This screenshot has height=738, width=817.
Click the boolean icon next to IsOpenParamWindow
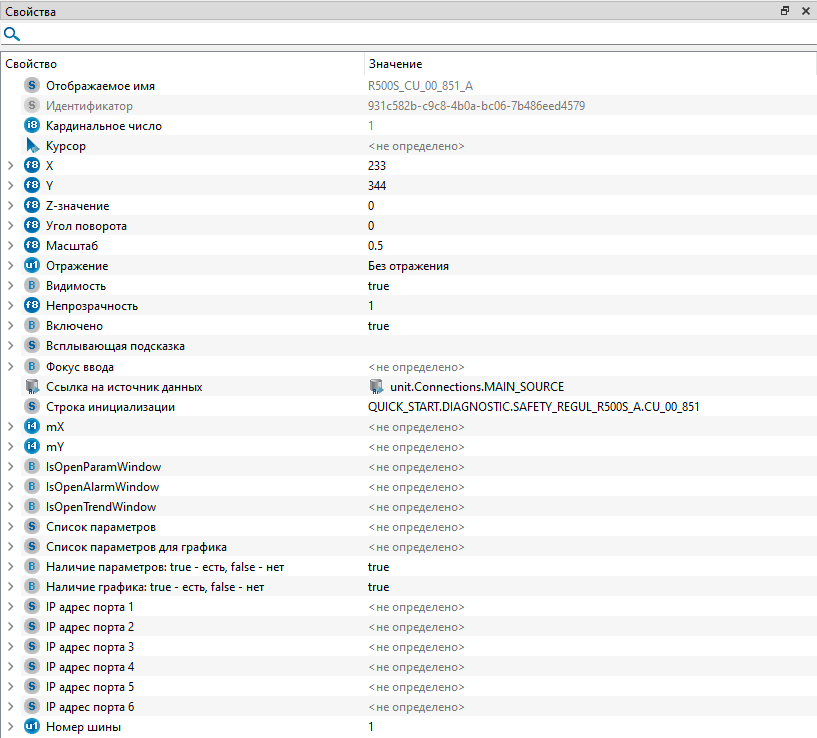click(32, 467)
